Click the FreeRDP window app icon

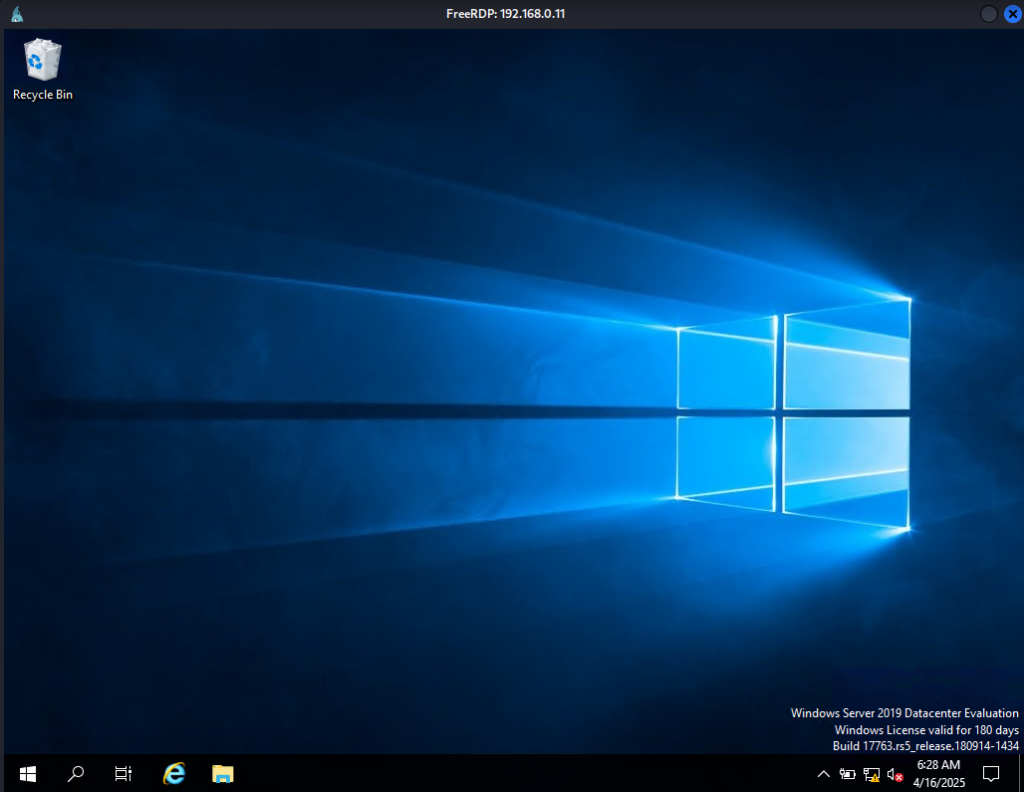point(17,14)
